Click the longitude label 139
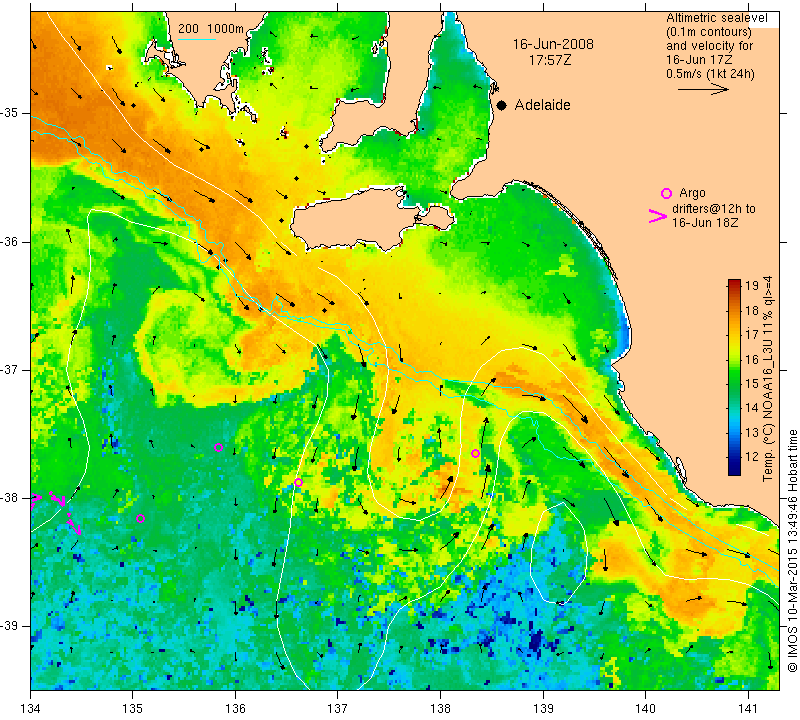Viewport: 800px width, 720px height. tap(543, 709)
